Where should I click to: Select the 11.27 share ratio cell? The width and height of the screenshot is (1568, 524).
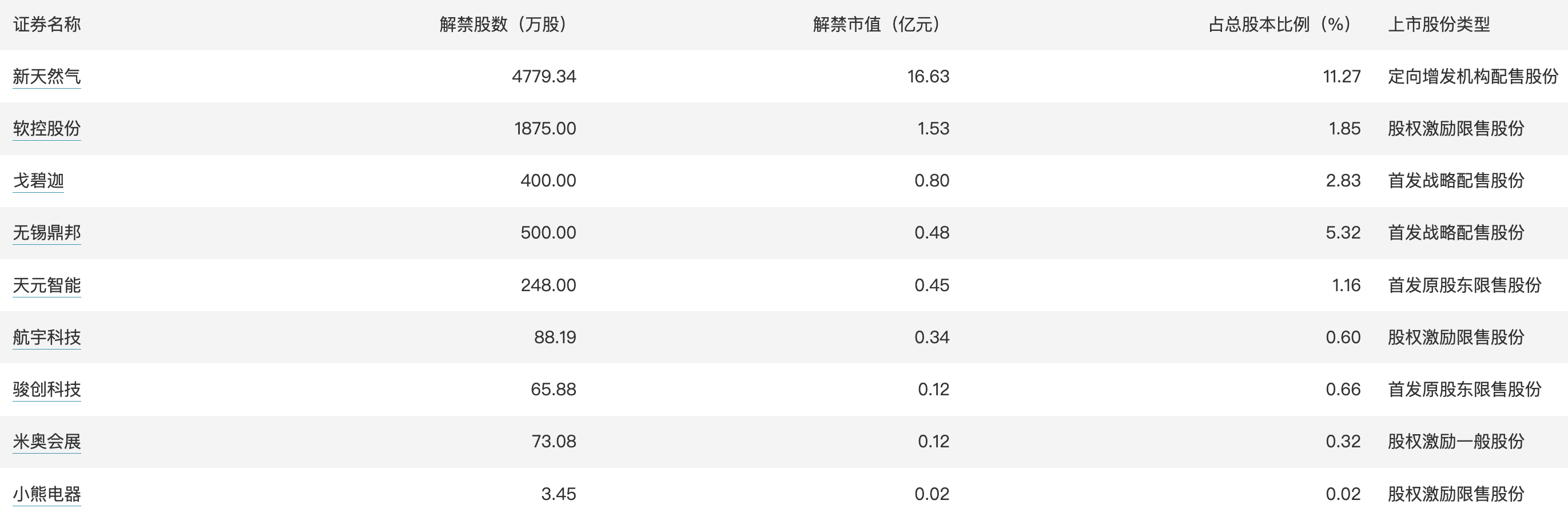(x=1342, y=77)
